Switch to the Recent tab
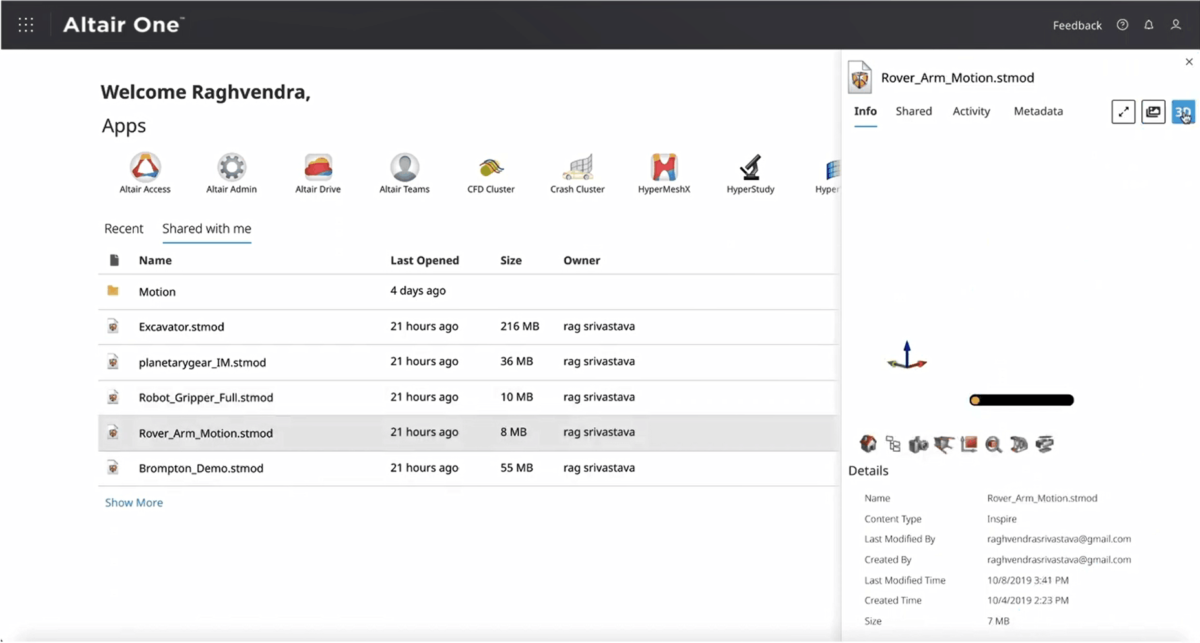Viewport: 1200px width, 643px height. click(124, 229)
